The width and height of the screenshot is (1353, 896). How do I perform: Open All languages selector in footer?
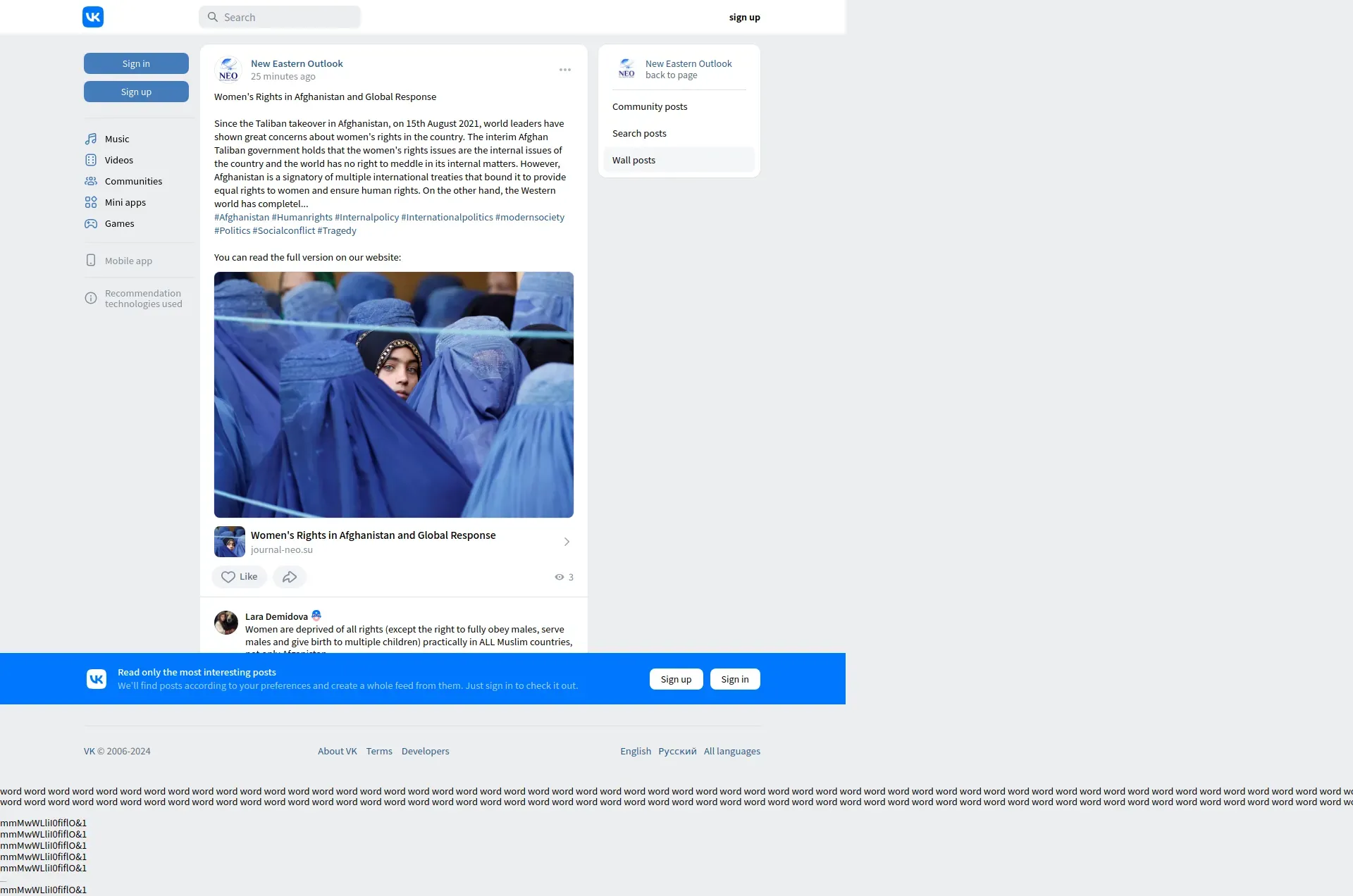[x=731, y=751]
